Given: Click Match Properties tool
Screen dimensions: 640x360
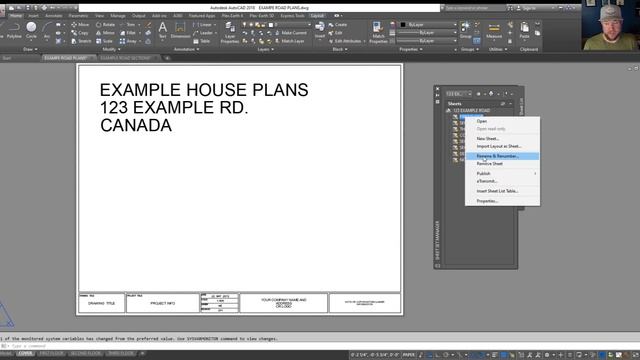Looking at the screenshot, I should coord(378,33).
